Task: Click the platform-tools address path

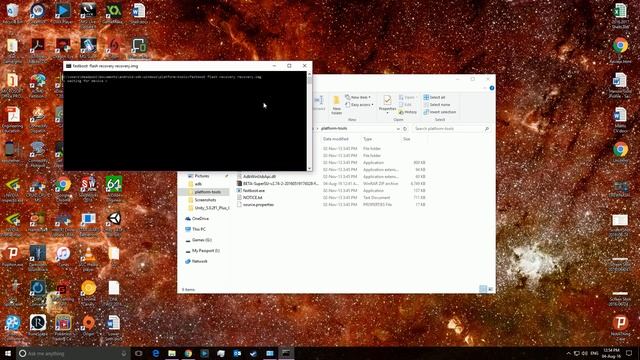Action: click(x=334, y=129)
